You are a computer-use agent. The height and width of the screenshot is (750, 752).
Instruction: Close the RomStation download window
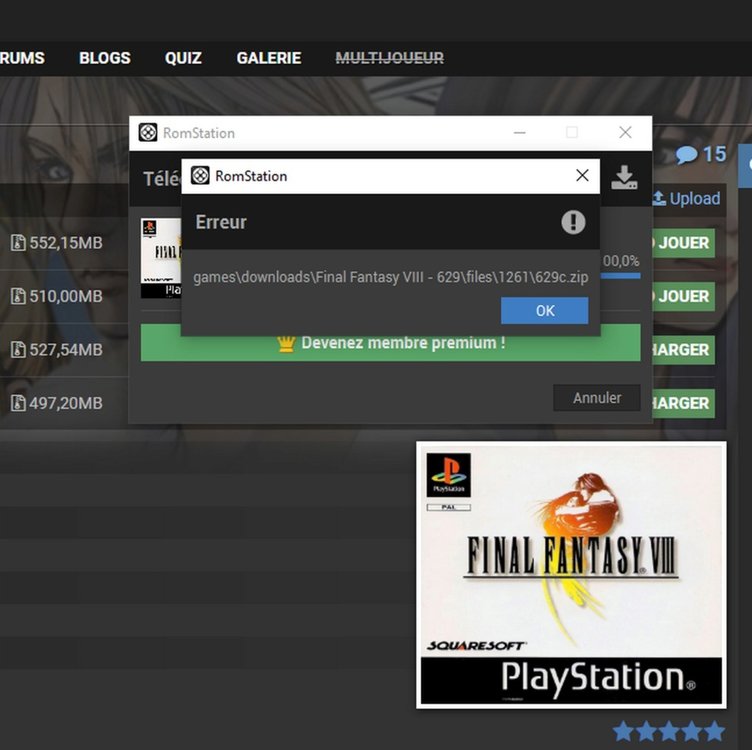(x=625, y=132)
